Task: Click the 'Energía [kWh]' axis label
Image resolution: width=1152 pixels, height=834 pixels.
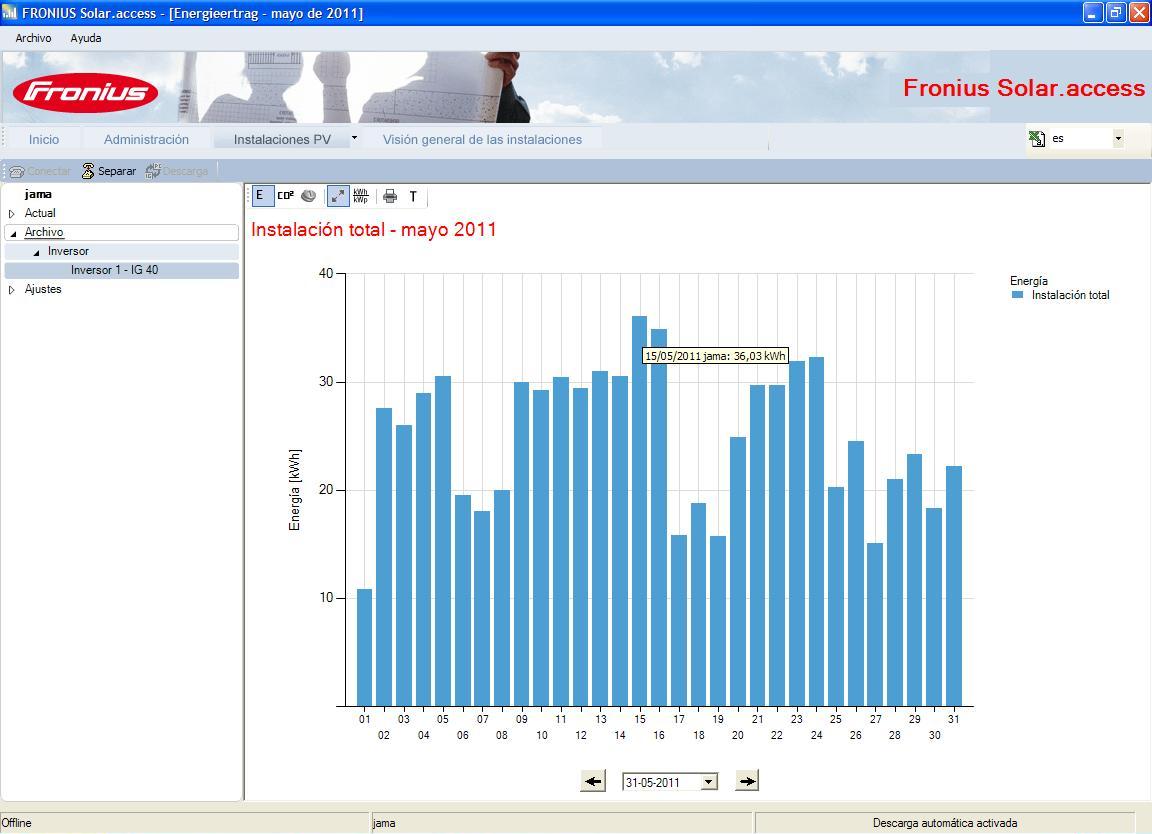Action: click(295, 489)
